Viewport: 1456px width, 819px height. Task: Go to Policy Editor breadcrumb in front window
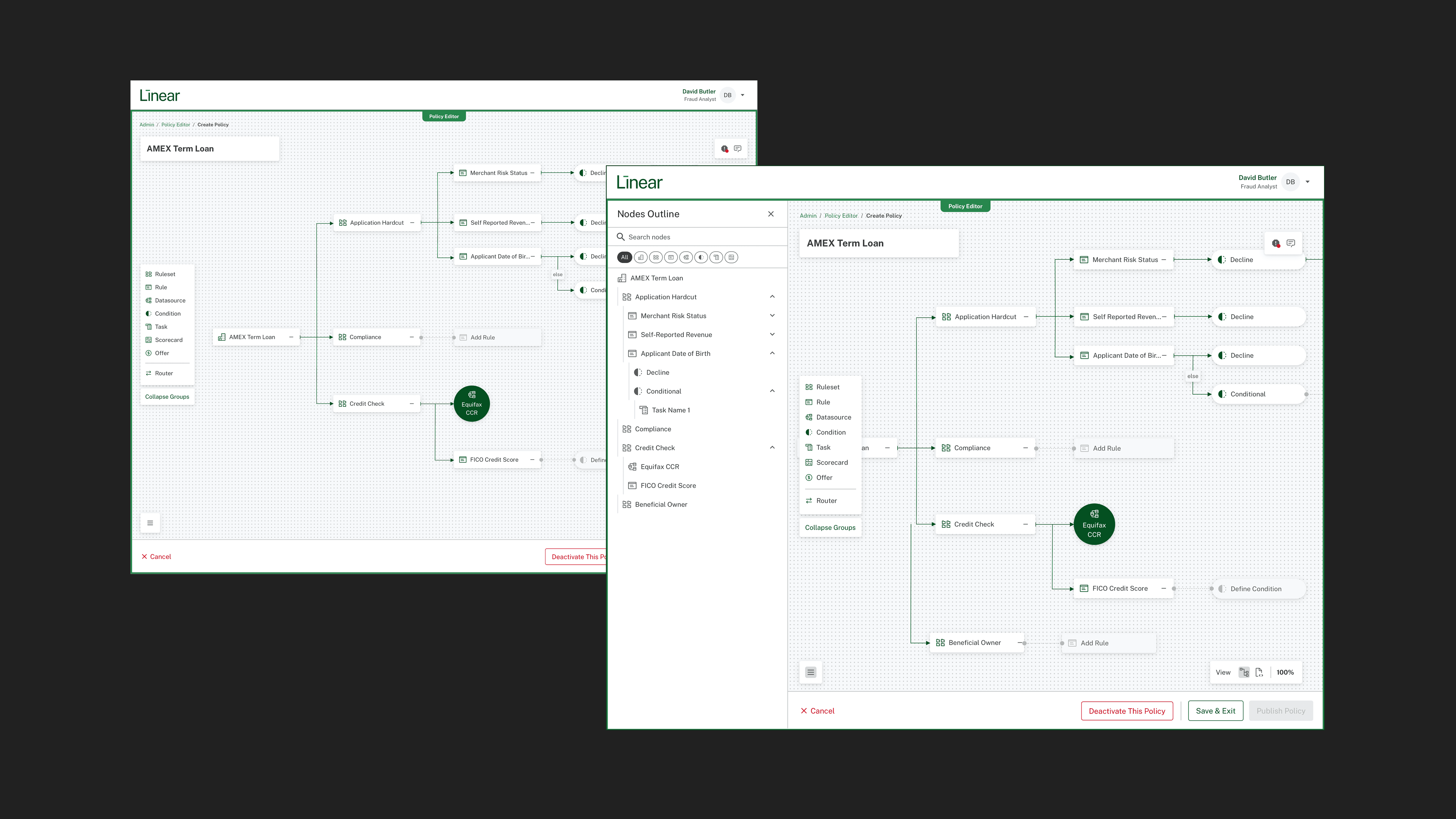[840, 215]
